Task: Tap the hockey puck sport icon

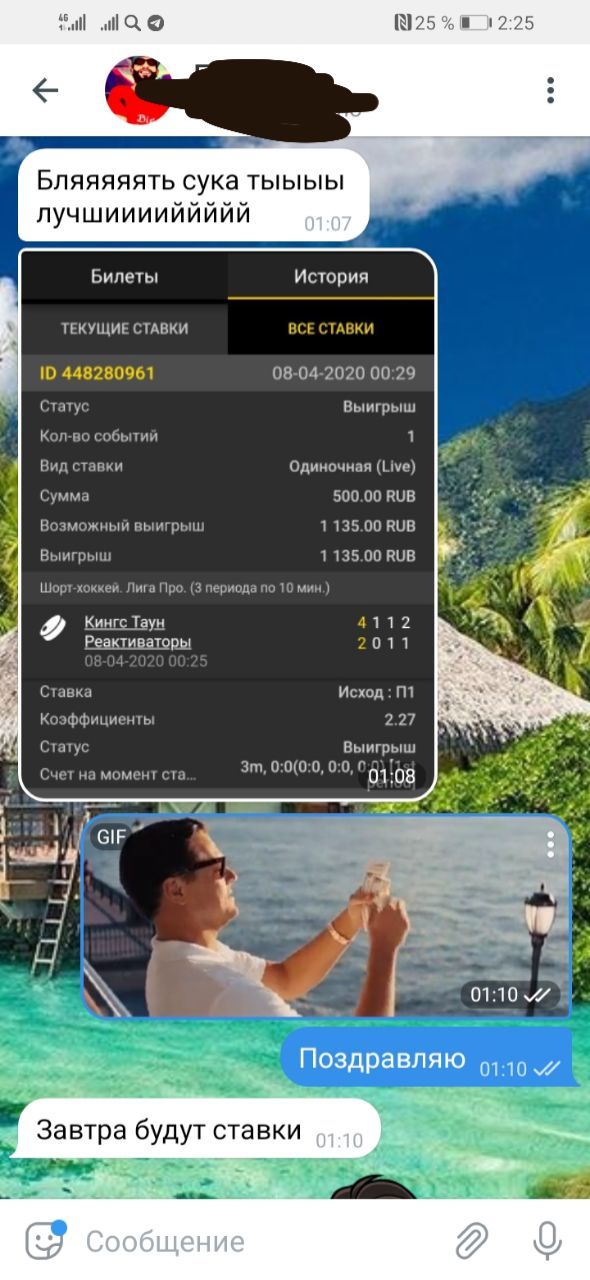Action: (52, 629)
